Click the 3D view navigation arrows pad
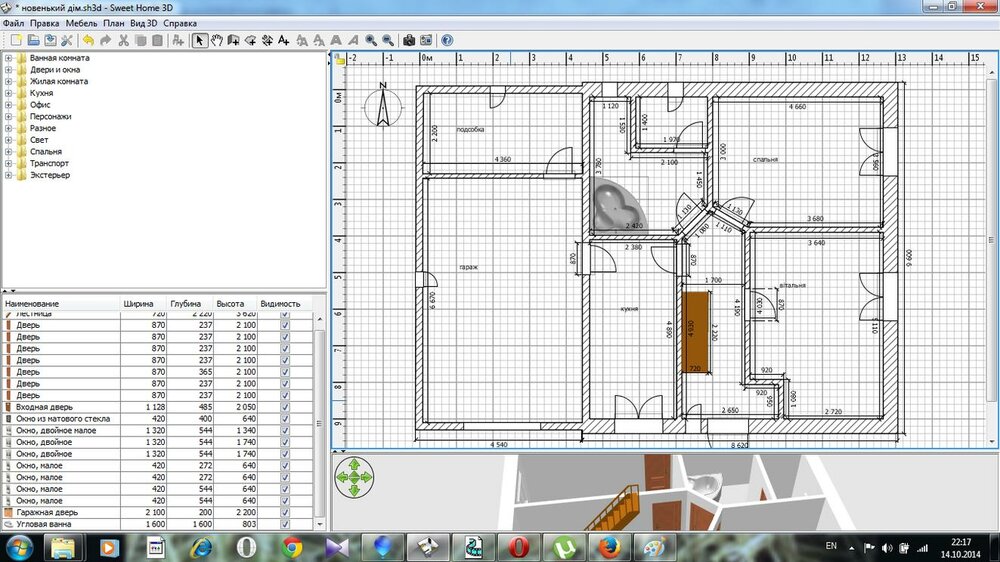1000x562 pixels. point(353,477)
